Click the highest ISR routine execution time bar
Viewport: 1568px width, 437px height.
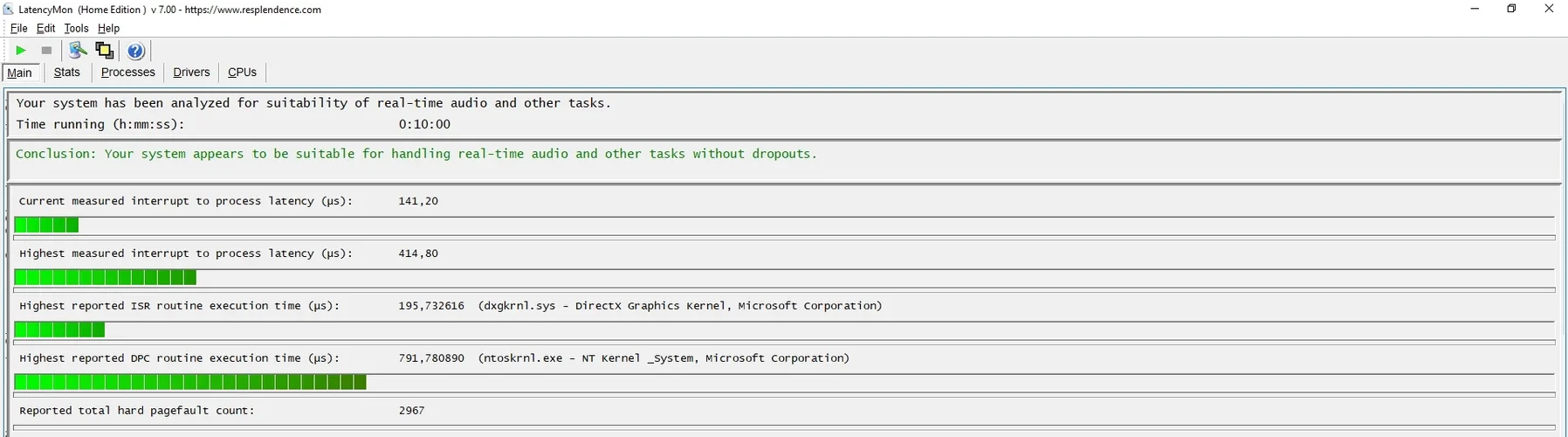click(785, 330)
